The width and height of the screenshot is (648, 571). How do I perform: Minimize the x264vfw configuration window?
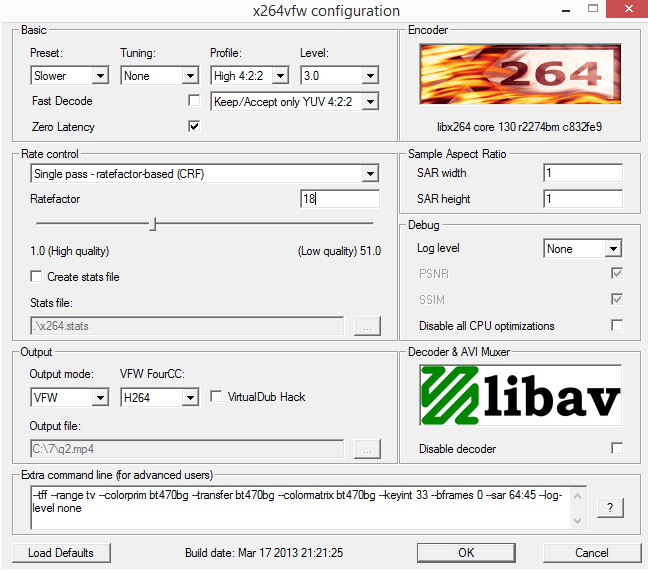pos(566,9)
